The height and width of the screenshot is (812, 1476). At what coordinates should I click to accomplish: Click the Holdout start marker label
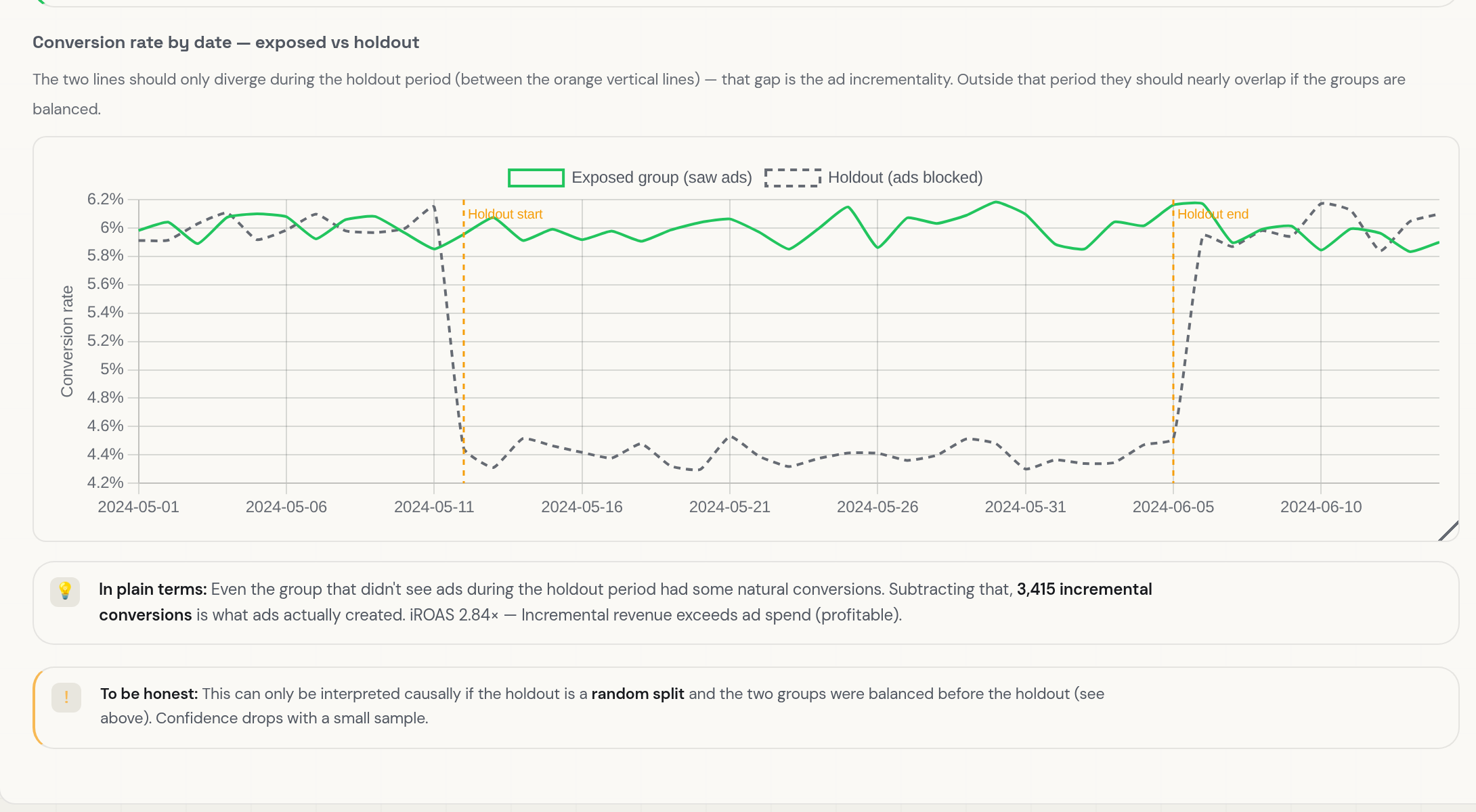(505, 215)
